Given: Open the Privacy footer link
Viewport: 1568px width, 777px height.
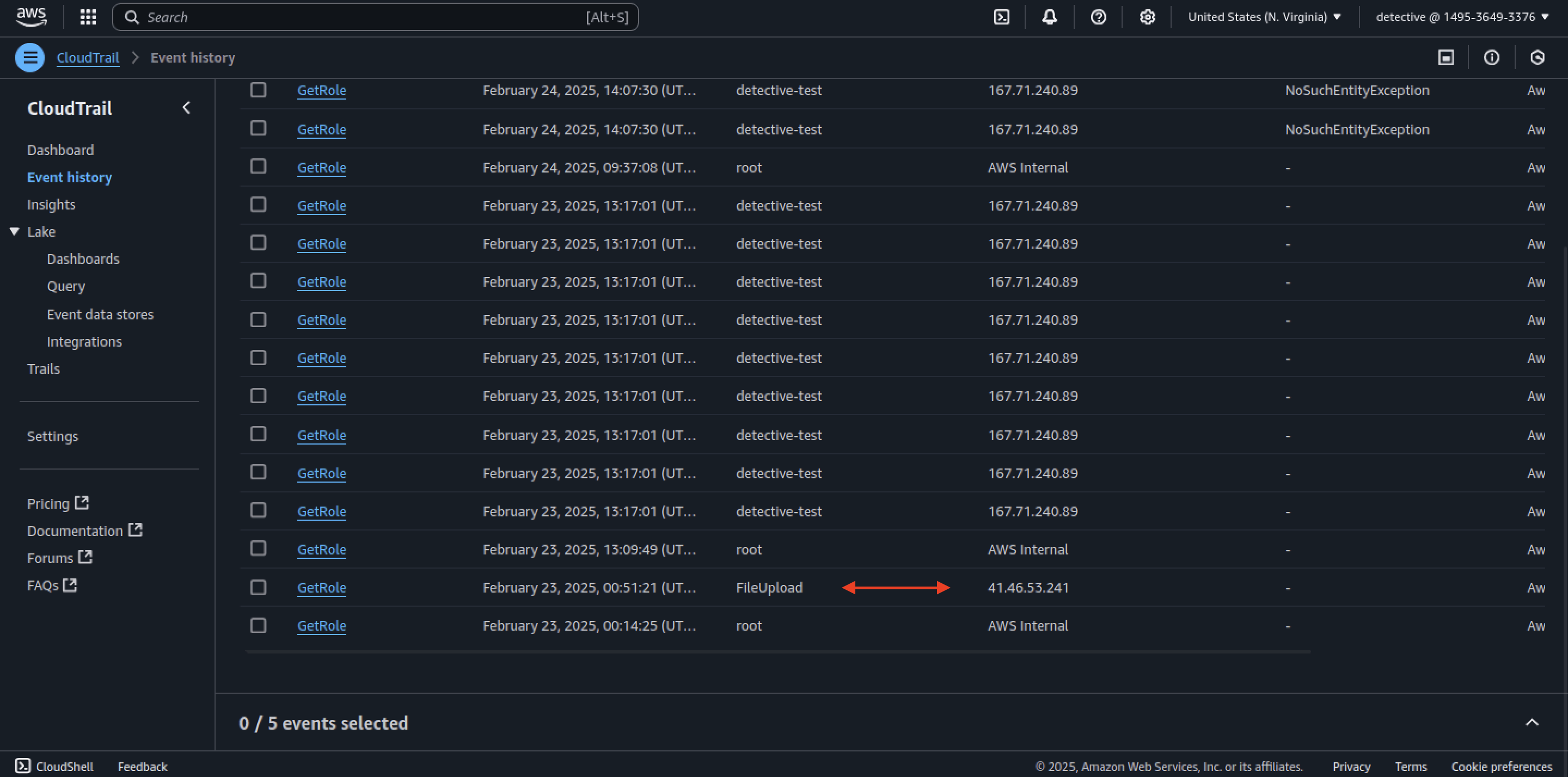Looking at the screenshot, I should [x=1351, y=766].
